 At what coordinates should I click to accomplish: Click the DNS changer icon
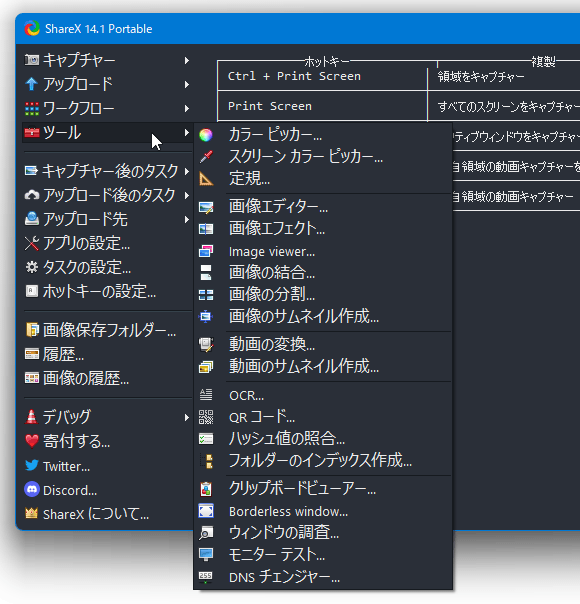tap(206, 576)
